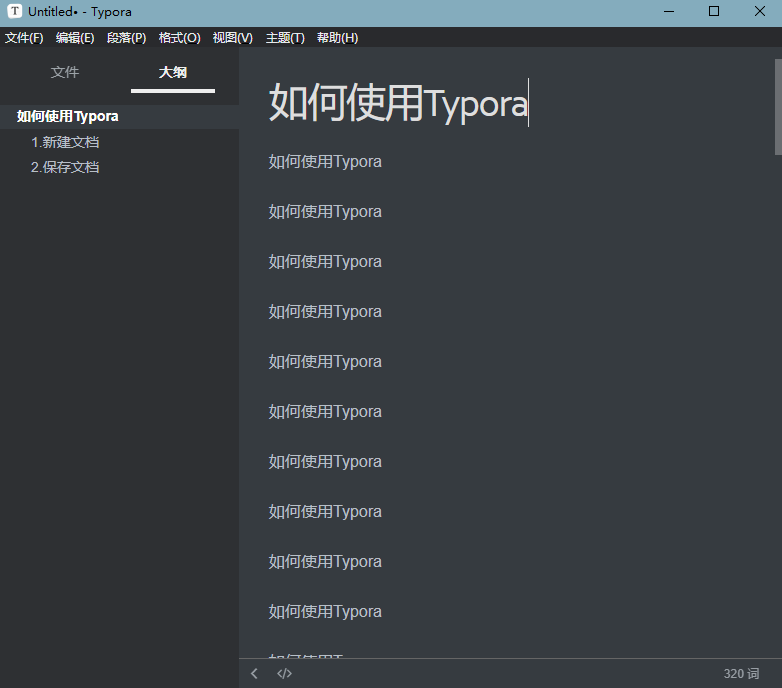Switch to the 大纲 sidebar tab
The image size is (782, 688).
(173, 72)
